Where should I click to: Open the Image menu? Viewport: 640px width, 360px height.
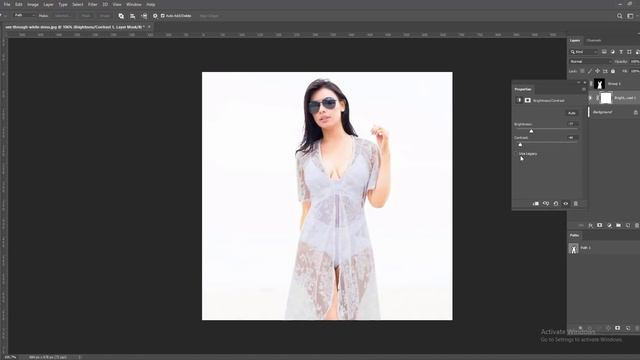pyautogui.click(x=33, y=4)
